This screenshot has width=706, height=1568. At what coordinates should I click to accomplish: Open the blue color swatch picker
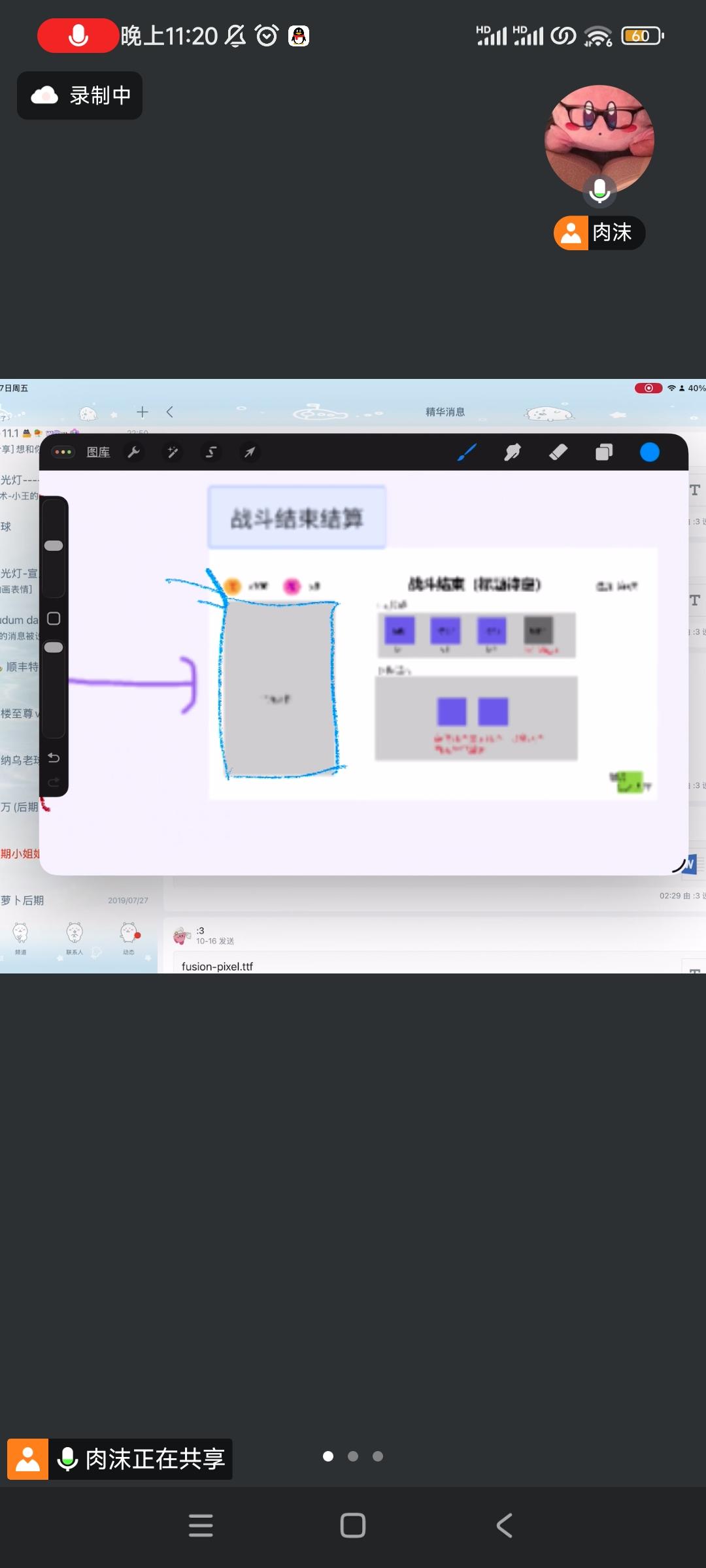click(x=650, y=452)
